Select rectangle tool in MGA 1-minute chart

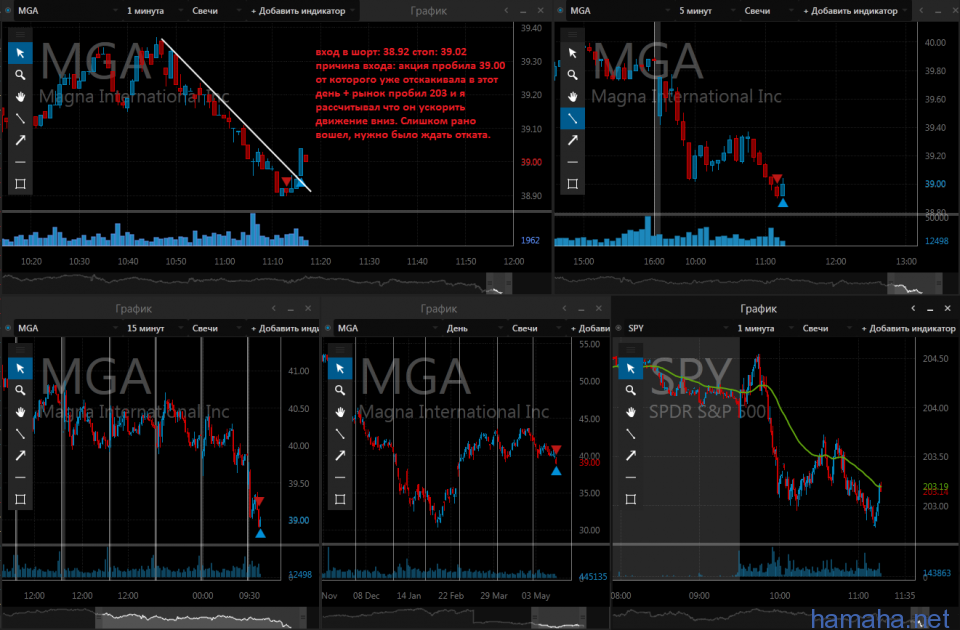click(20, 184)
